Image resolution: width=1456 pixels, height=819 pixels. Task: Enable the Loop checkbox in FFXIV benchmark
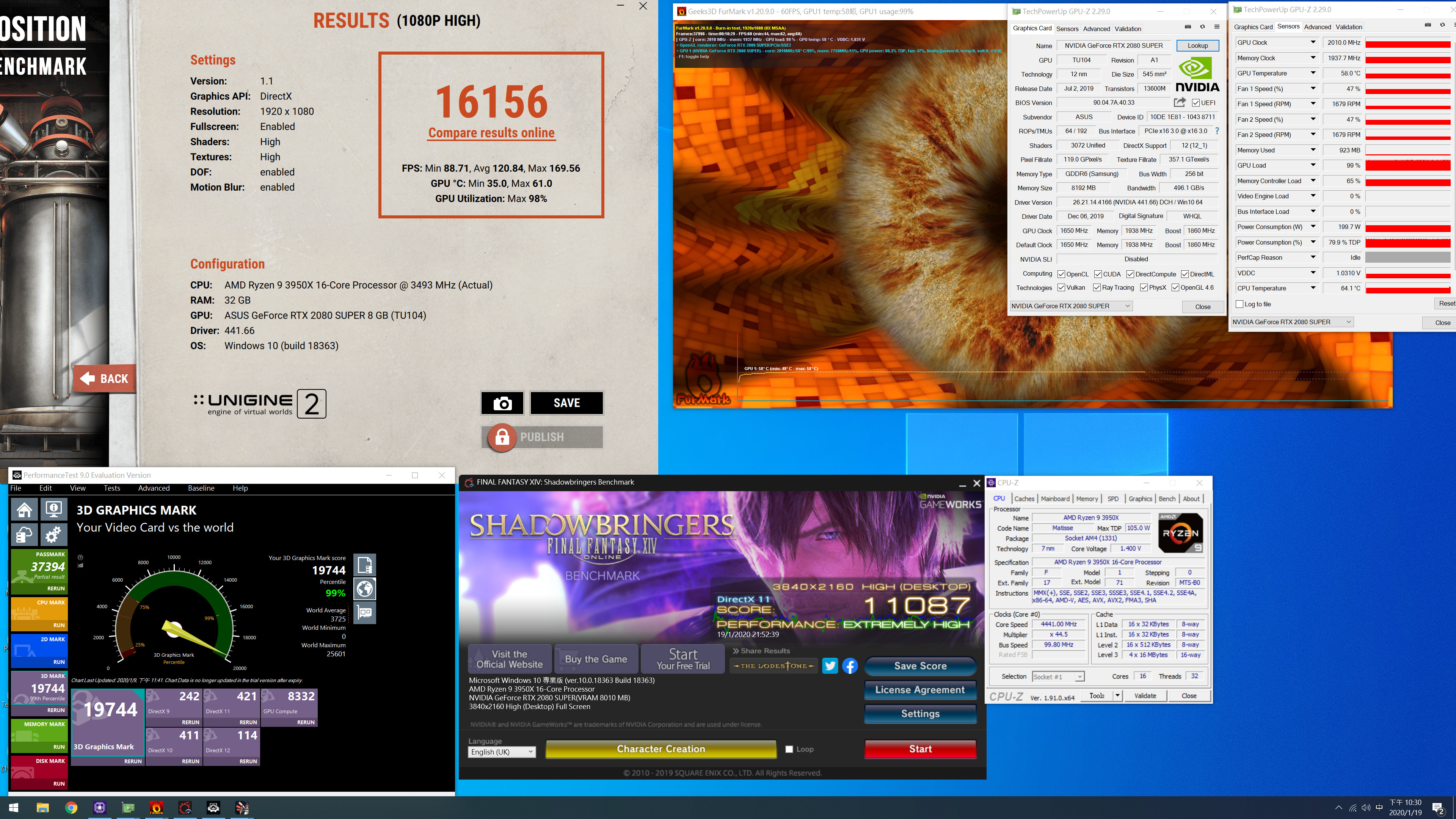click(x=789, y=750)
